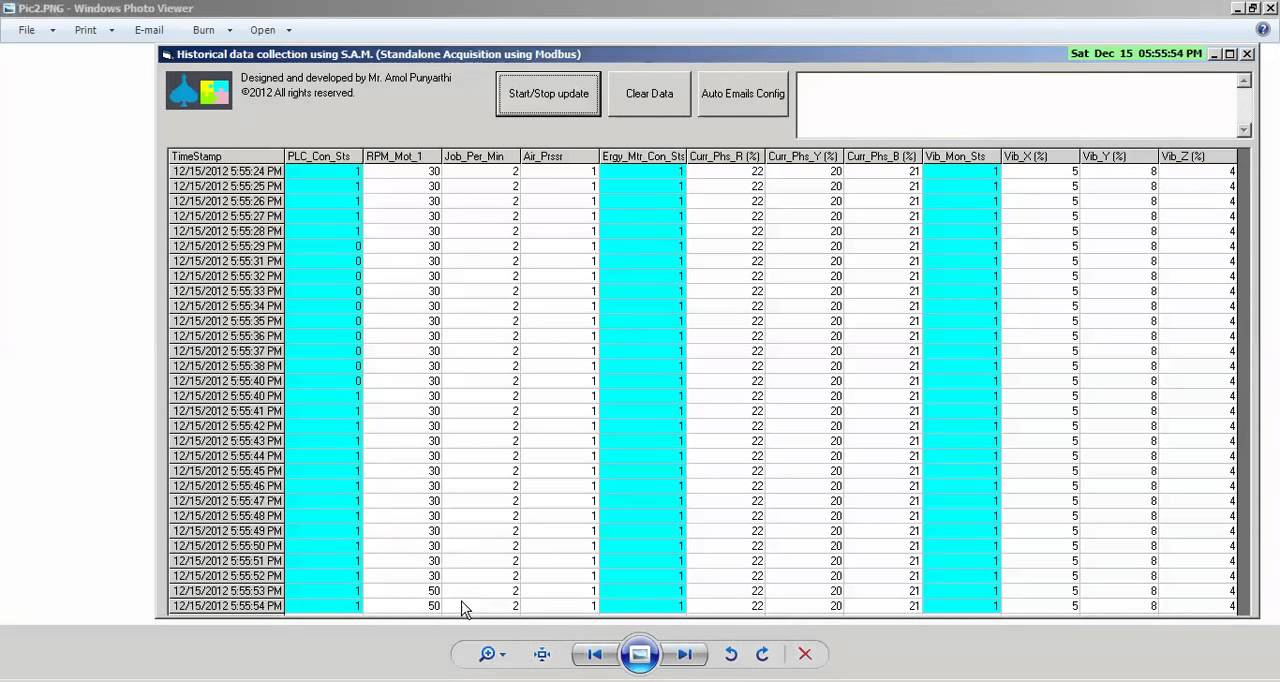Click the Vib_X (%) column header
This screenshot has height=682, width=1280.
(1040, 156)
